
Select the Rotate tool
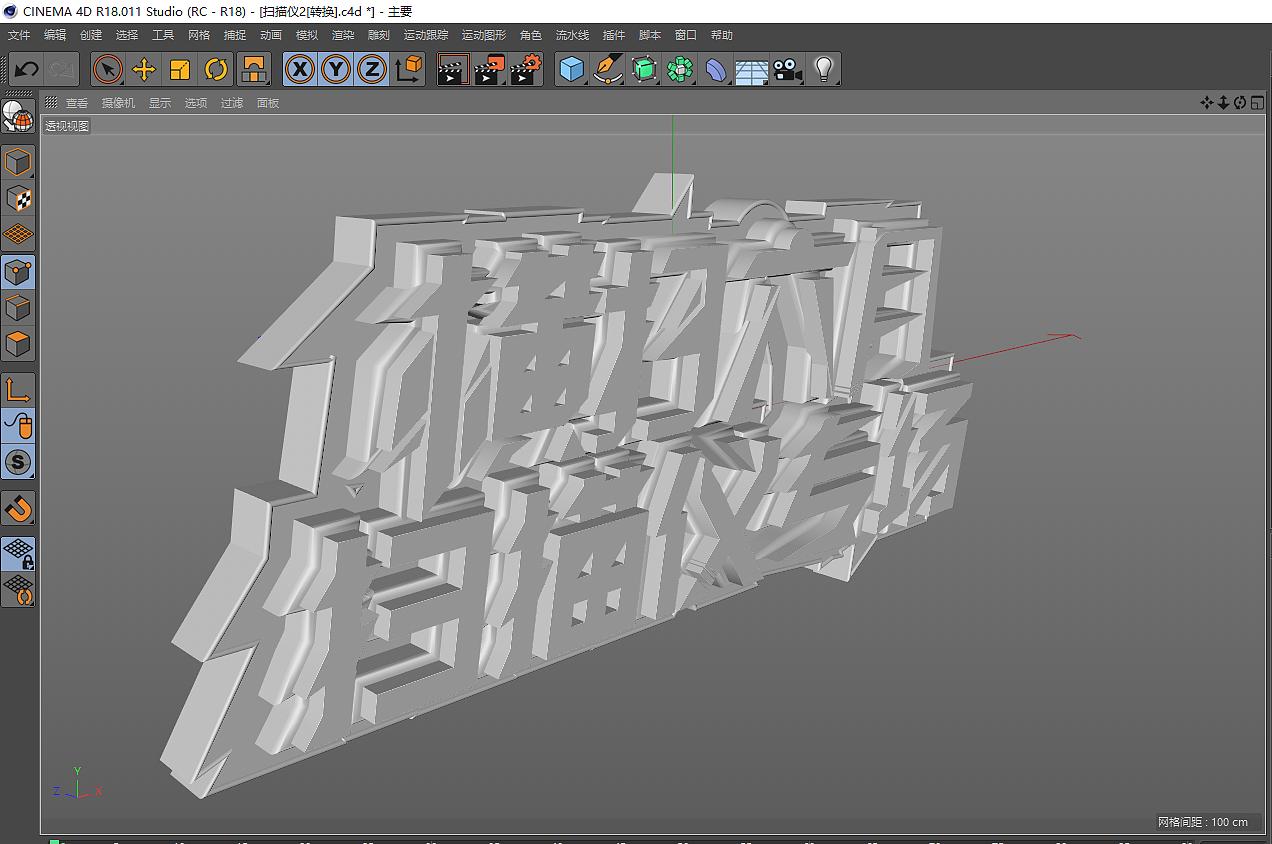click(216, 69)
